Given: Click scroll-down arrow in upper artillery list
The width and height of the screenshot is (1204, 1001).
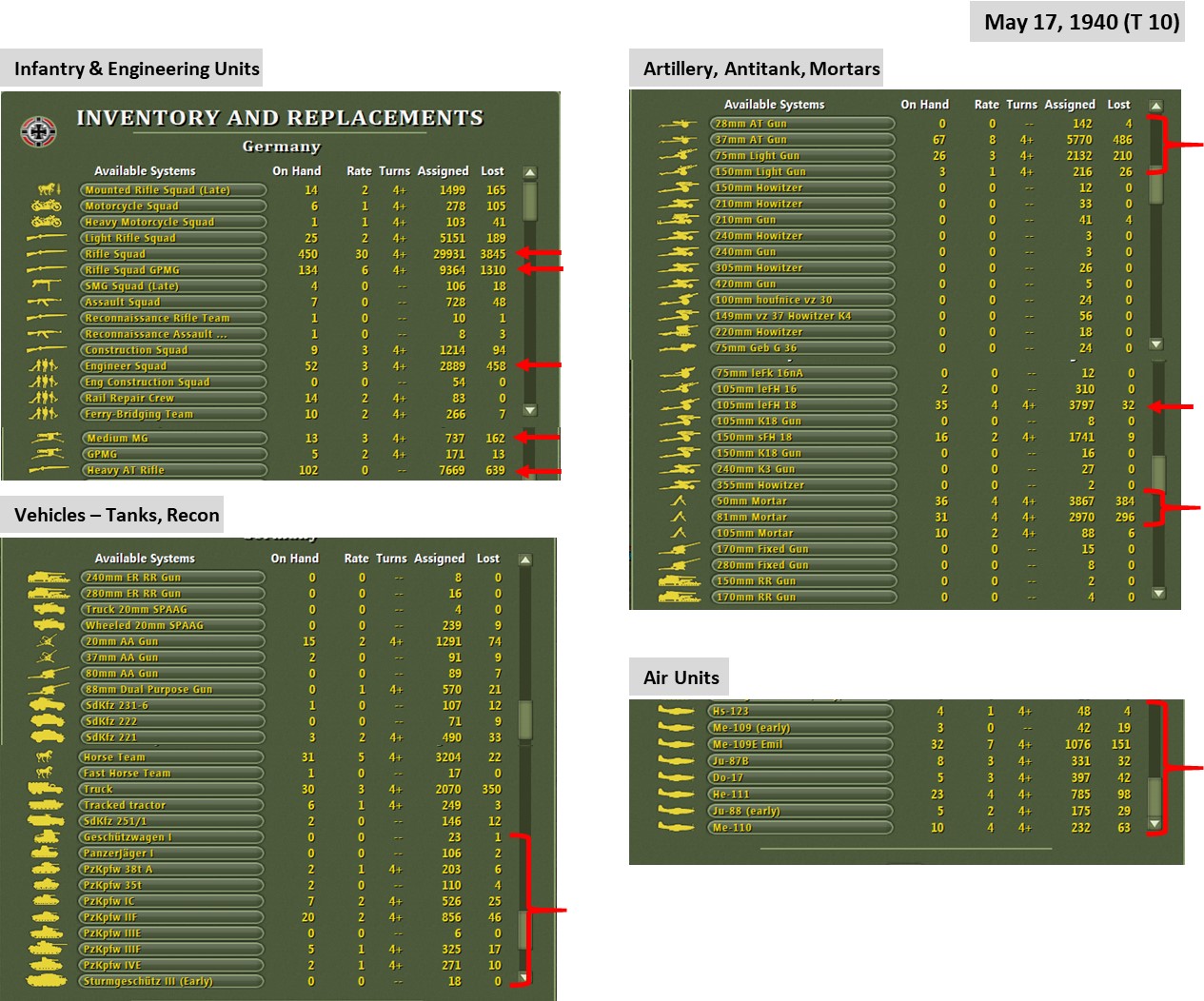Looking at the screenshot, I should (x=1155, y=343).
